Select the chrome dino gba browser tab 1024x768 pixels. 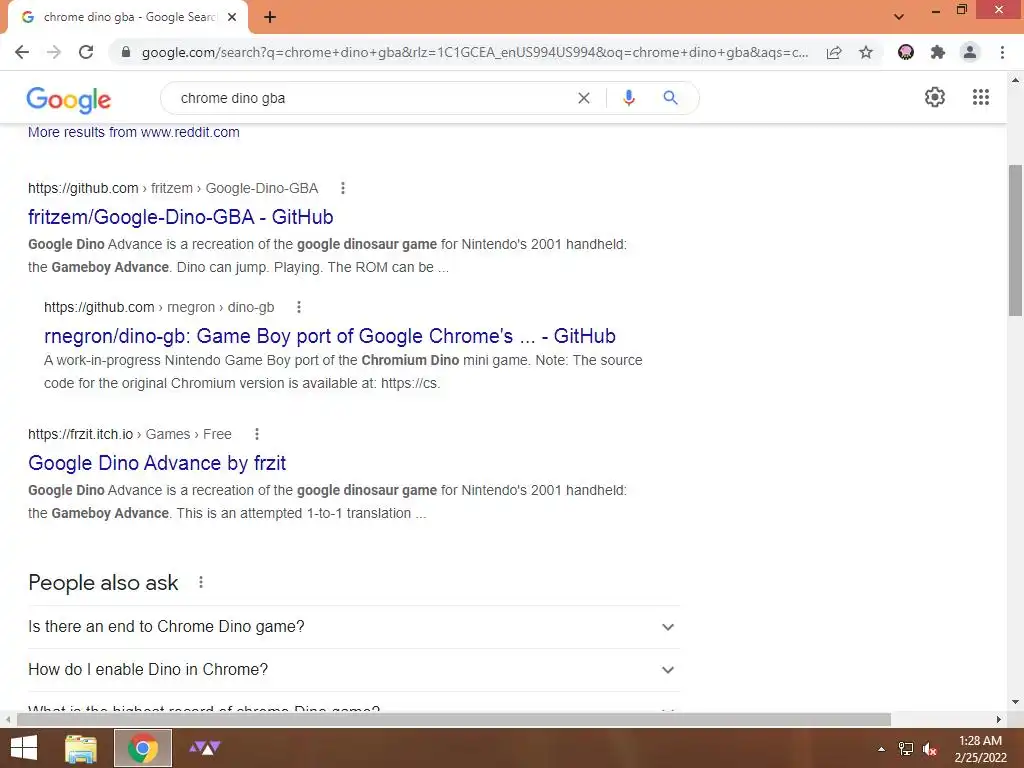[x=127, y=17]
